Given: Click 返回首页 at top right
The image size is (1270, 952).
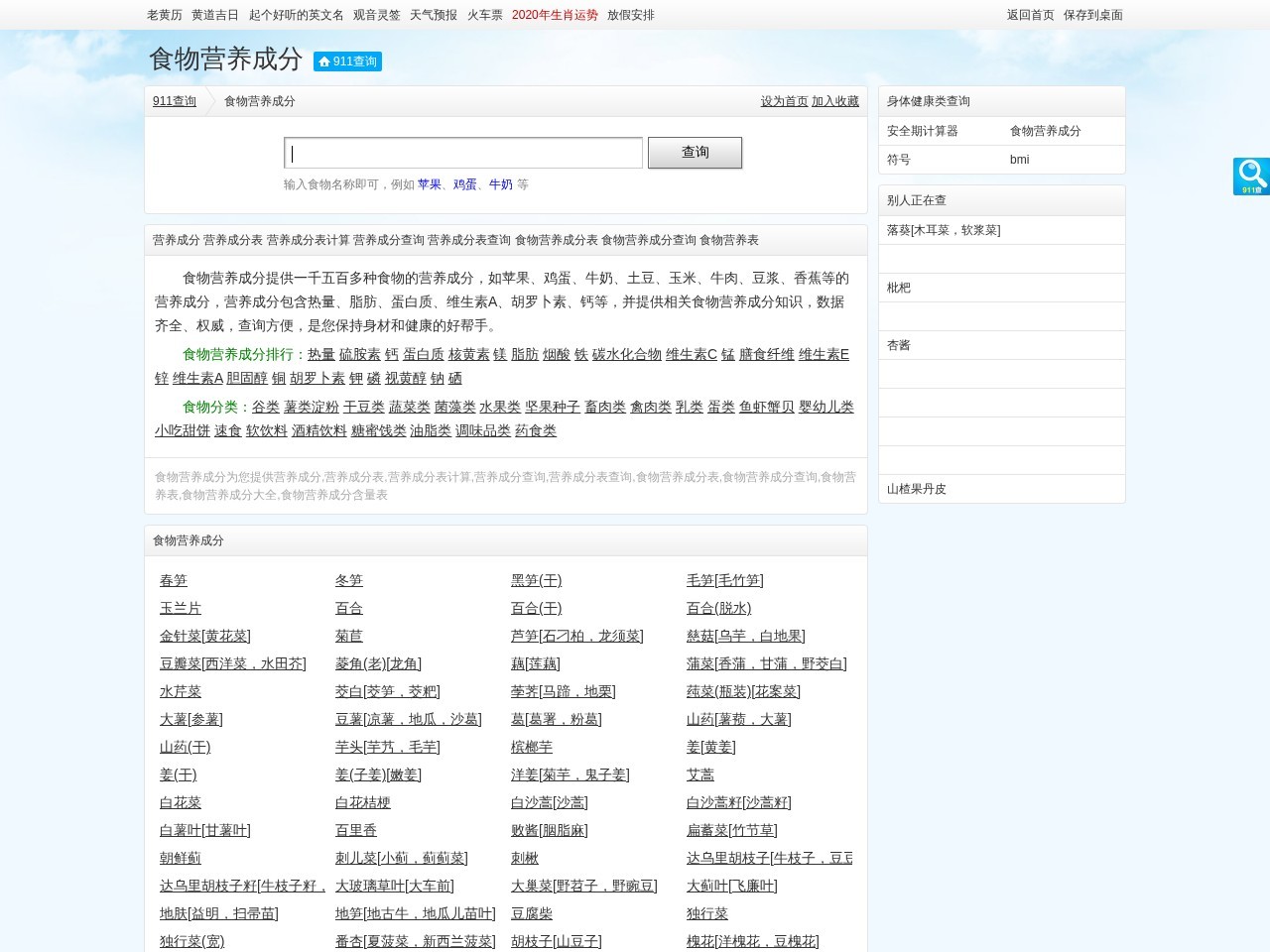Looking at the screenshot, I should pos(1031,15).
